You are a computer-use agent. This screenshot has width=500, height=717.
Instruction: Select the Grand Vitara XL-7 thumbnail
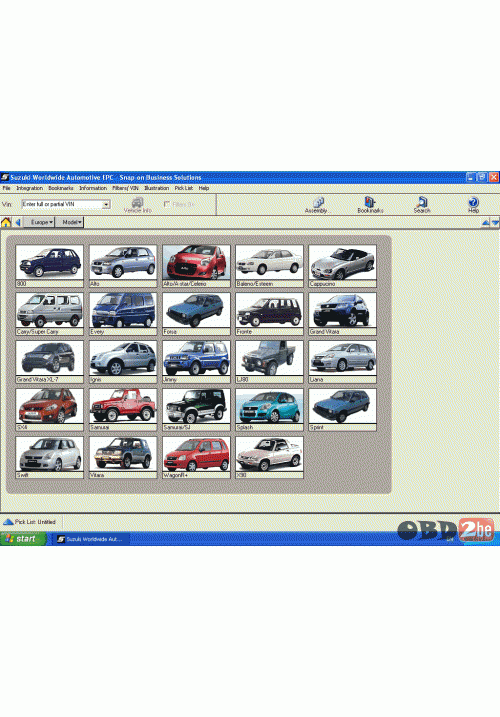pos(49,362)
